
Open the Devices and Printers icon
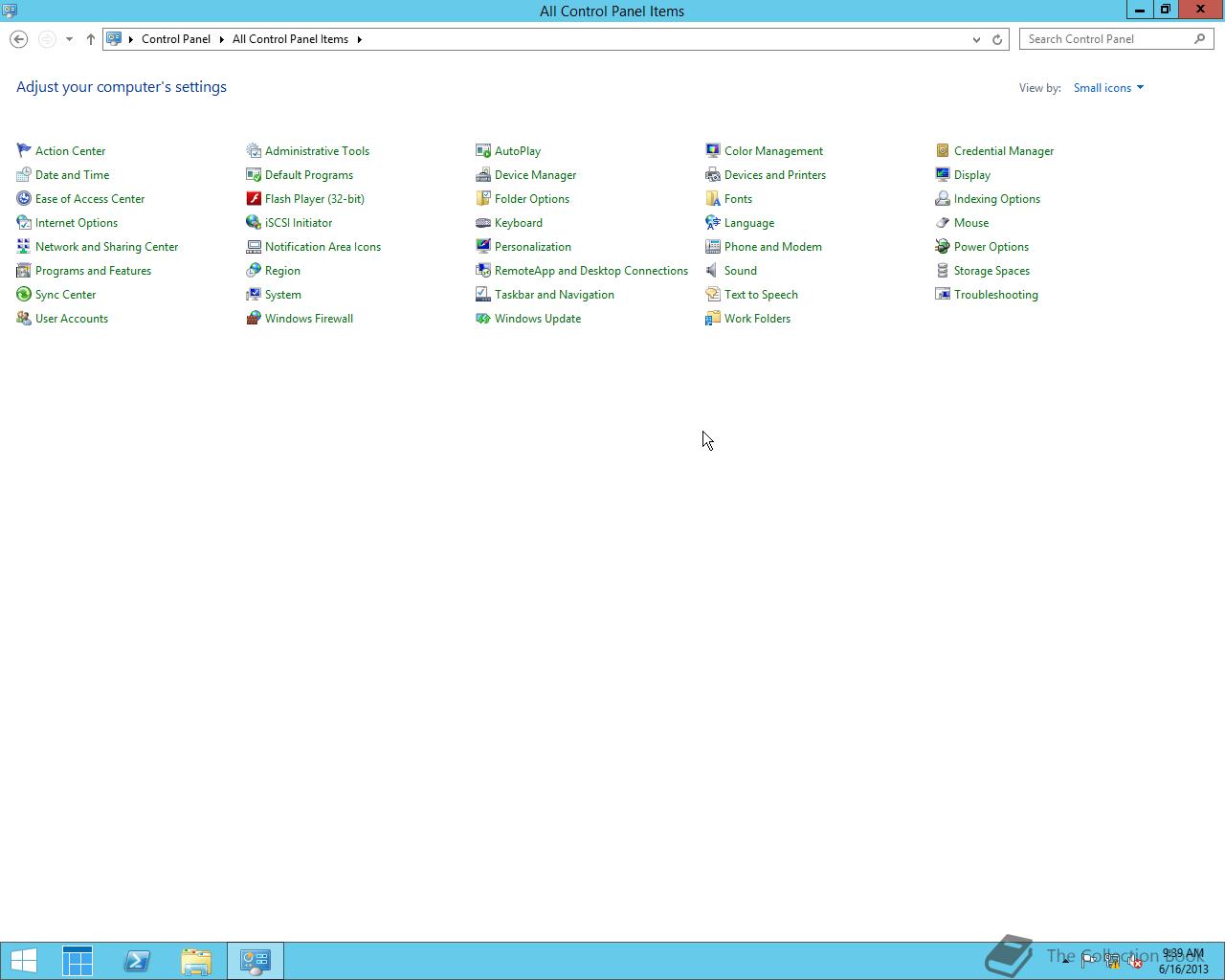pyautogui.click(x=713, y=174)
